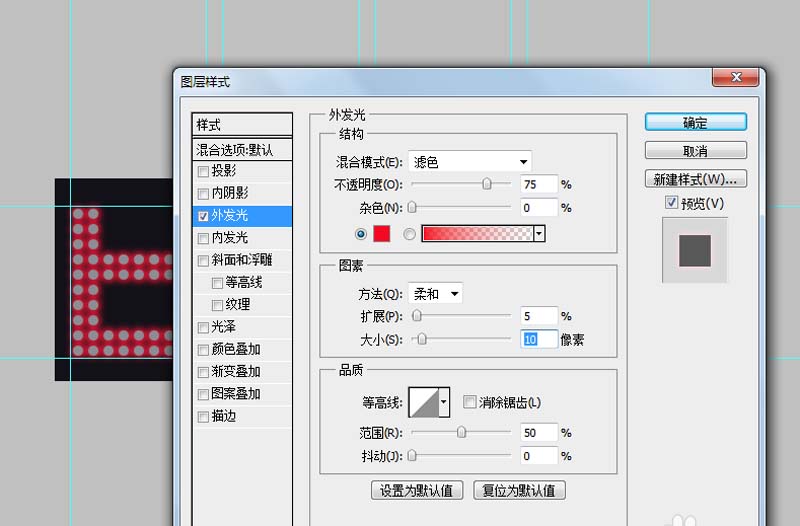Open the red glow color swatch
The image size is (800, 526).
pos(382,234)
